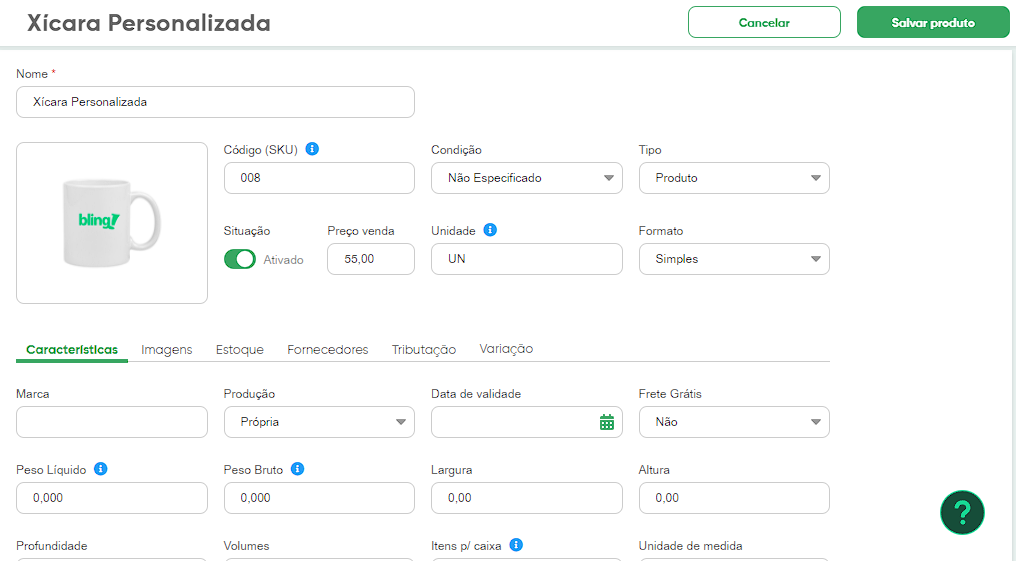This screenshot has height=561, width=1016.
Task: Click the Peso Líquido info icon
Action: pyautogui.click(x=101, y=469)
